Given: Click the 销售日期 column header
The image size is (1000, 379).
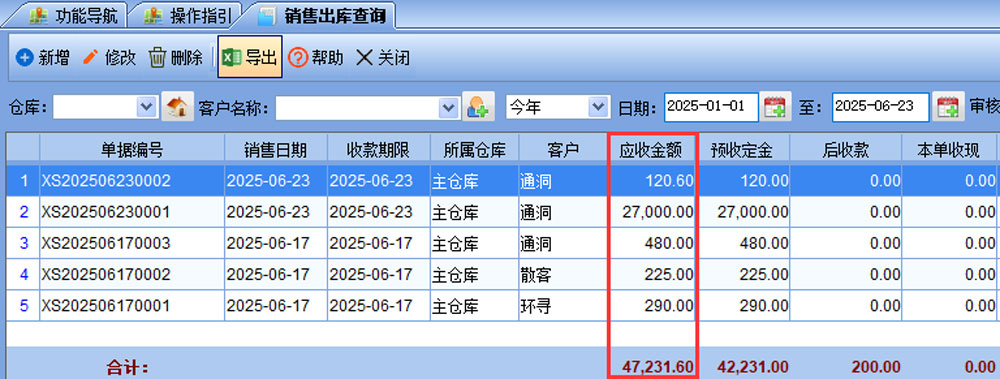Looking at the screenshot, I should [276, 150].
